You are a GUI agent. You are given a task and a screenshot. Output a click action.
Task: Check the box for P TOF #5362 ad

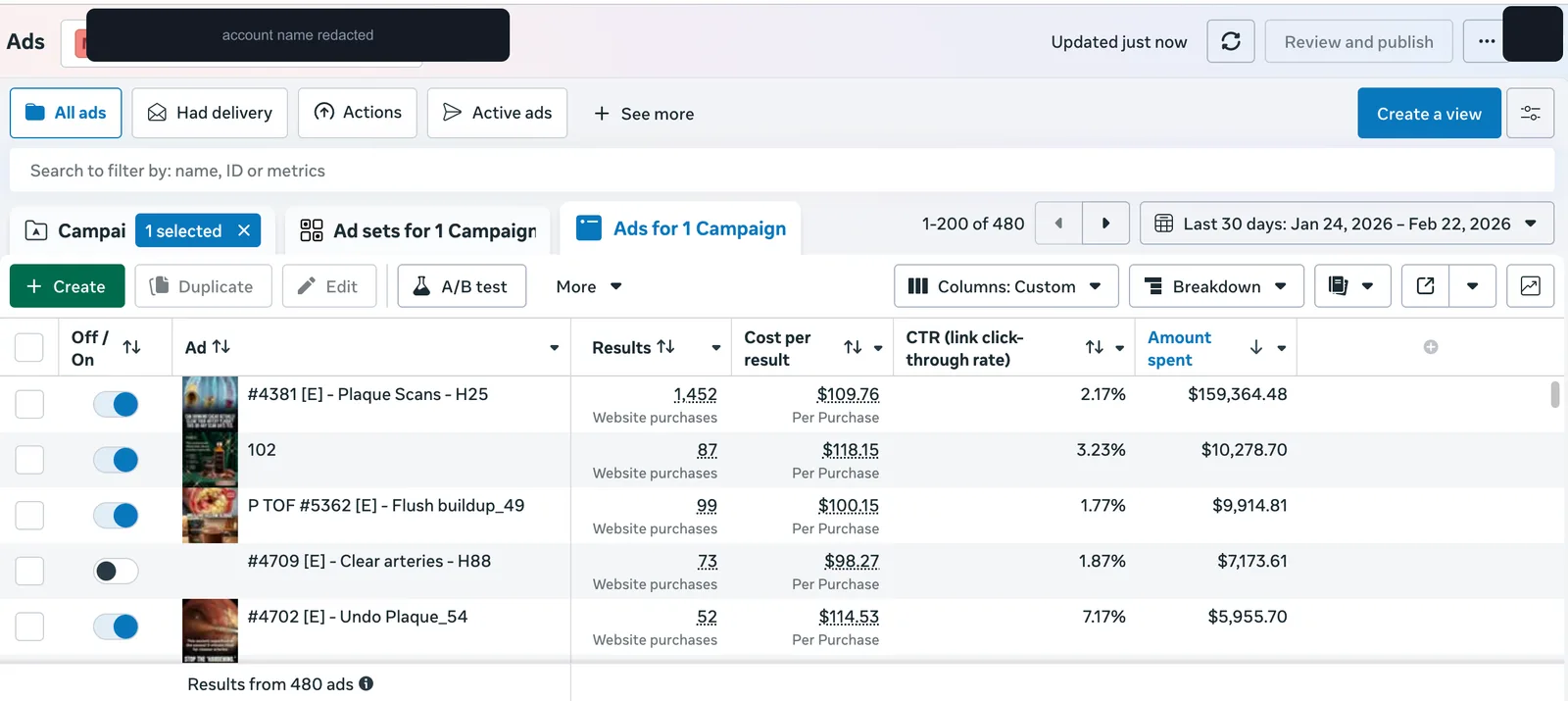tap(29, 516)
